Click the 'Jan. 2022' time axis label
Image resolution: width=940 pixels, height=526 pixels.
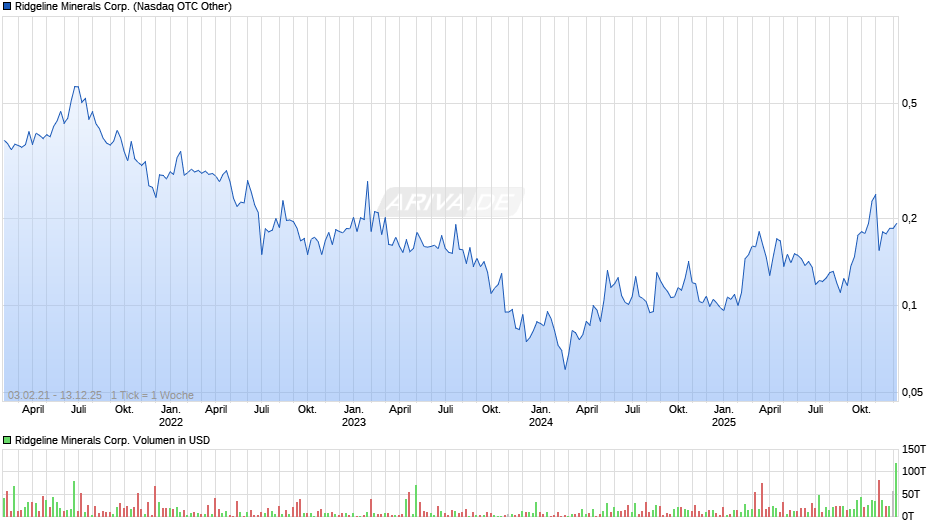pyautogui.click(x=170, y=416)
